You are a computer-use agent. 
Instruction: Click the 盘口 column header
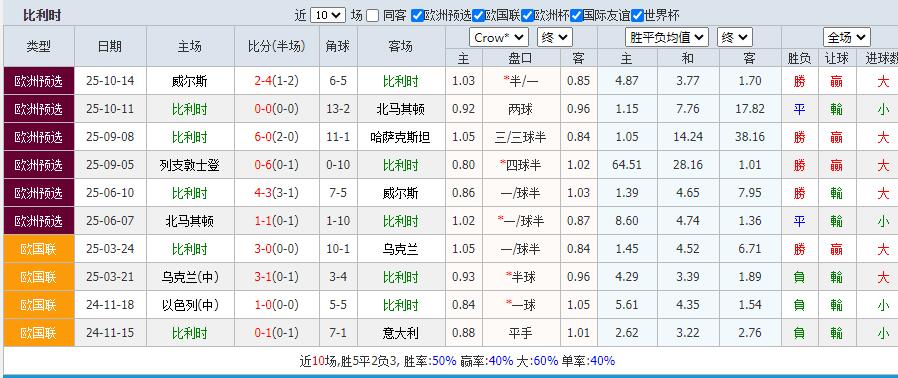[x=521, y=58]
